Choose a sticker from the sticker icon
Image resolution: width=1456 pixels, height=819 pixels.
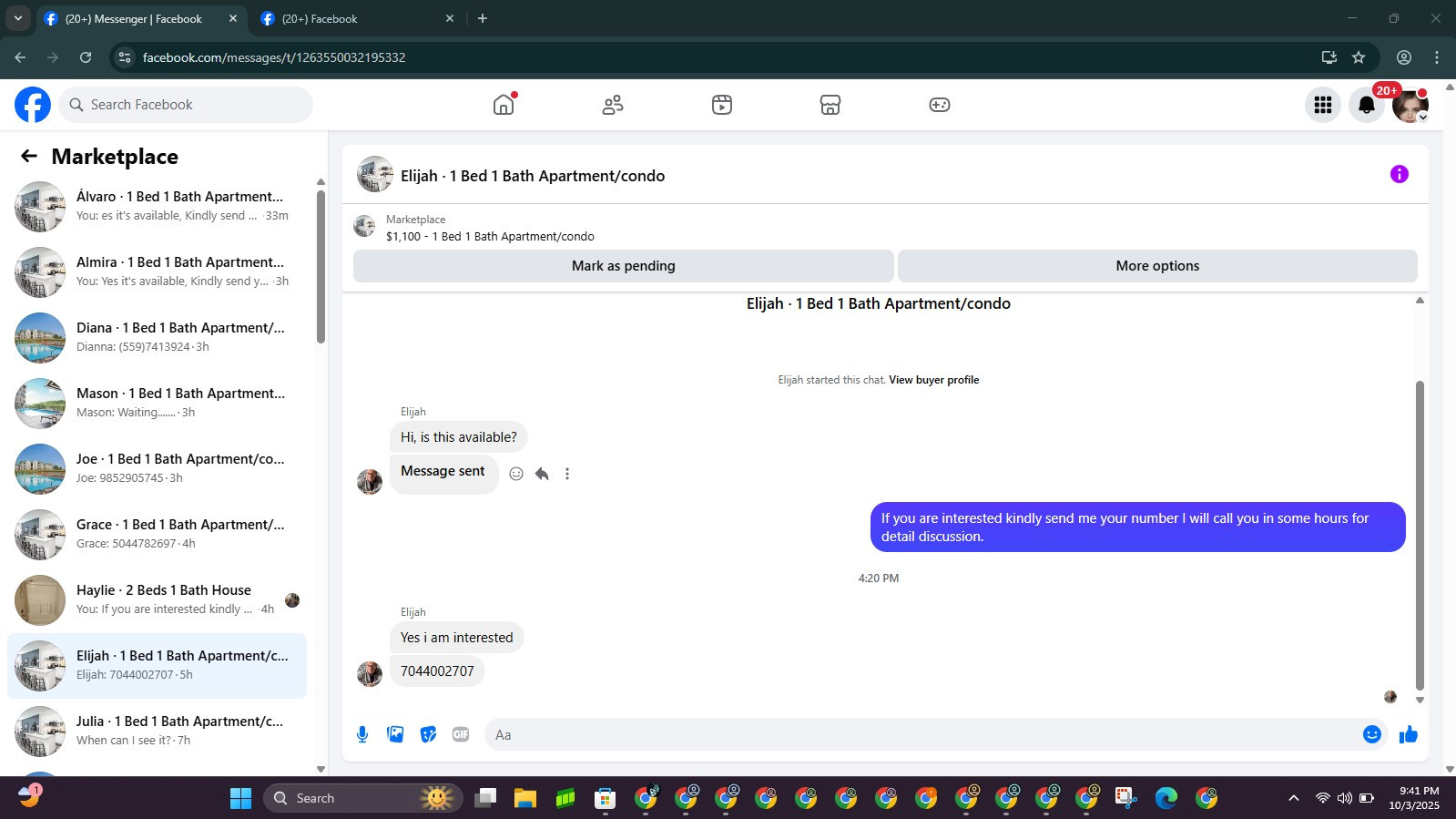coord(428,734)
